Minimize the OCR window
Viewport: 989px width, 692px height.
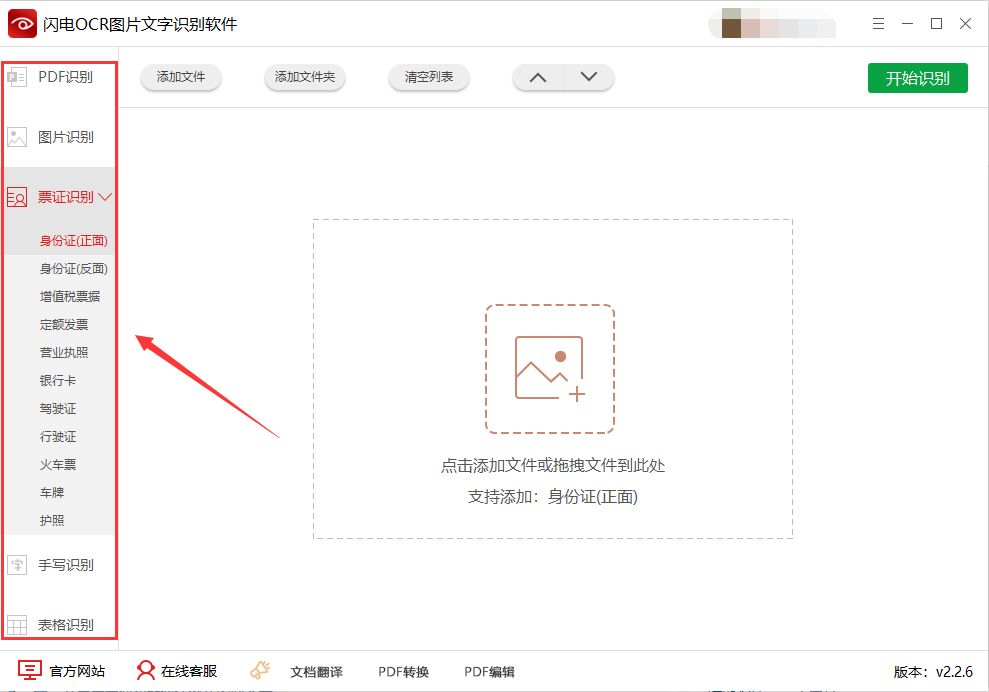pos(908,24)
